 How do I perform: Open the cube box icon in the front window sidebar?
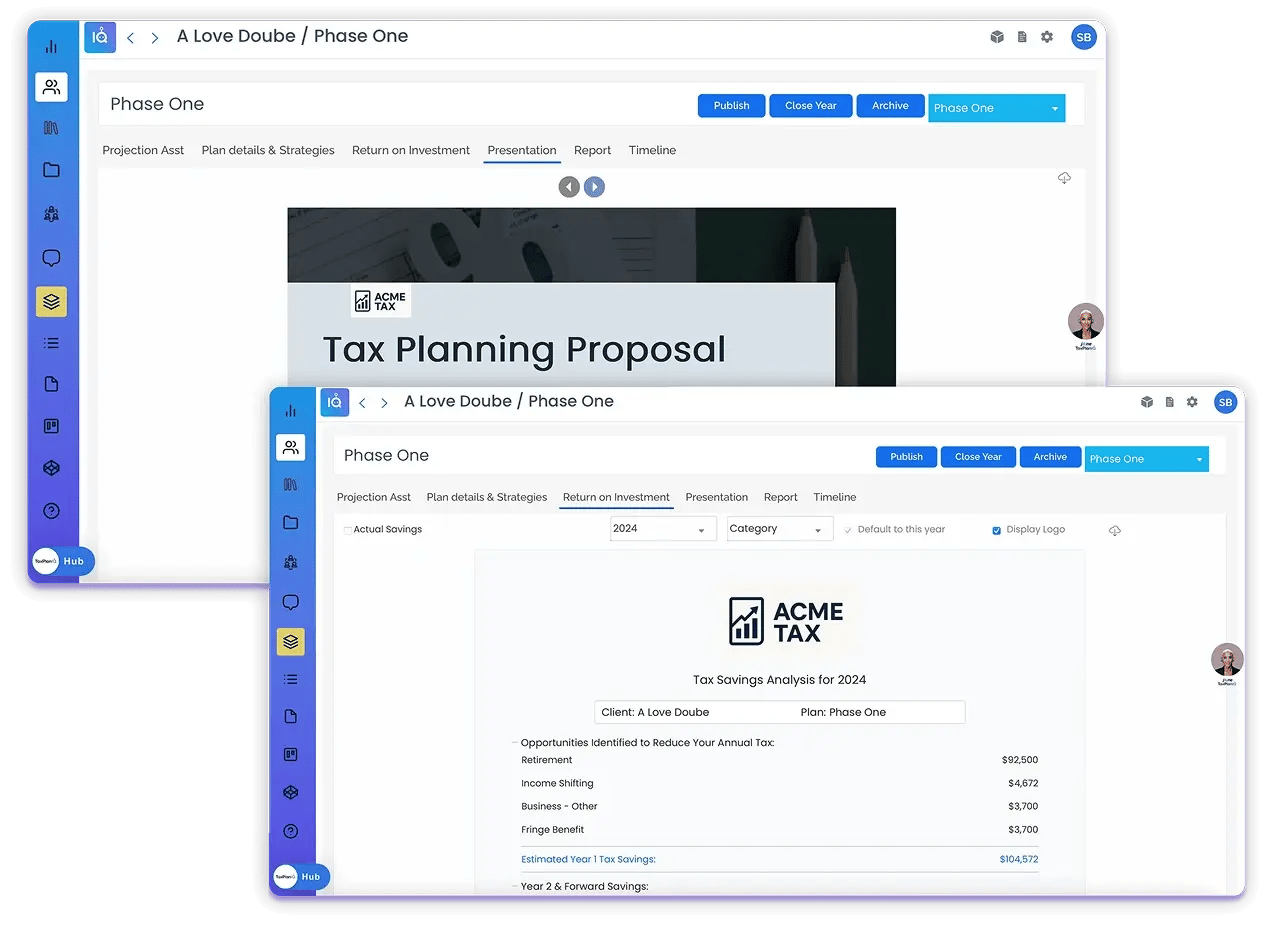coord(290,792)
